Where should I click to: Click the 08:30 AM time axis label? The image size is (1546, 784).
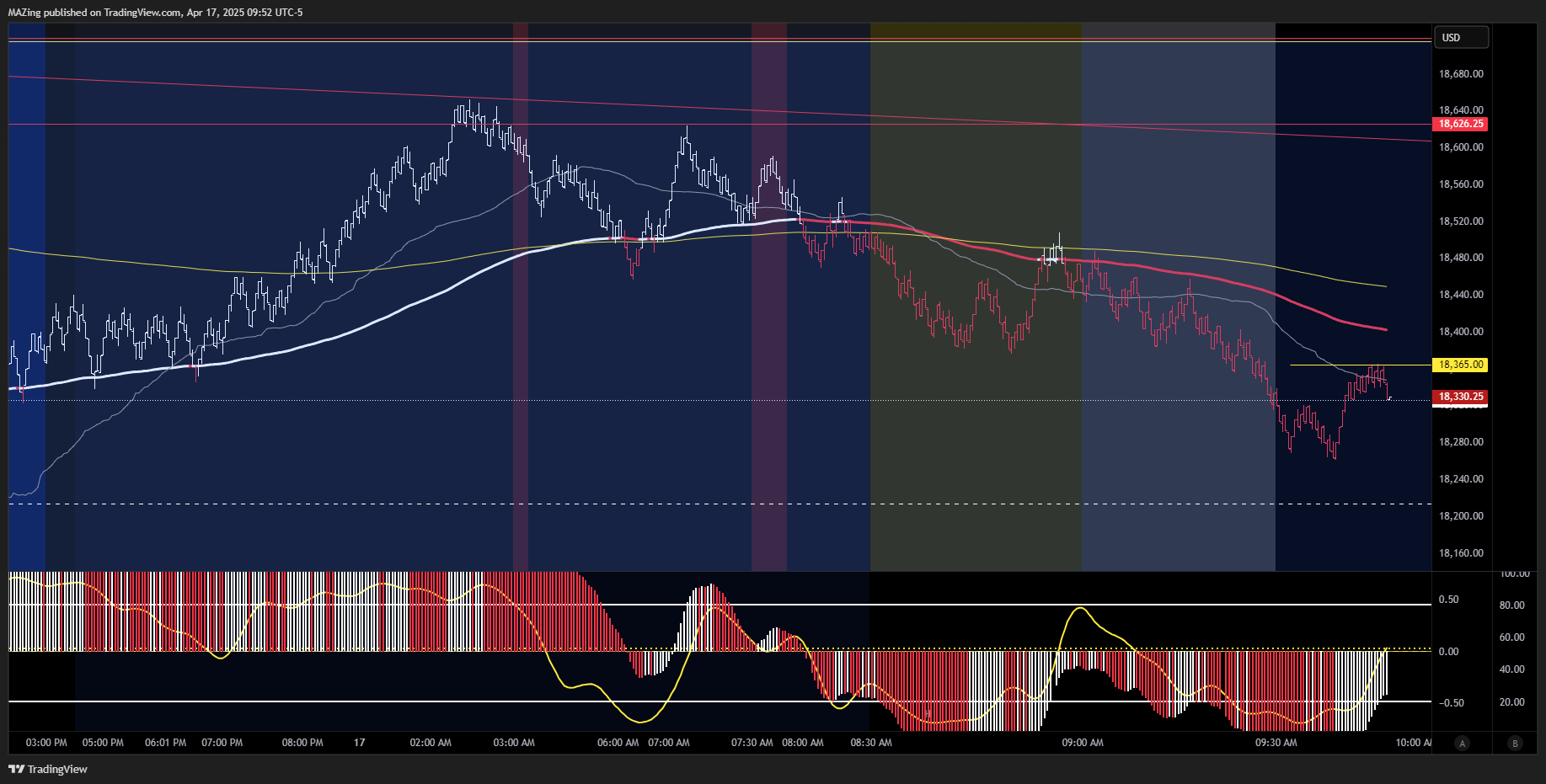click(871, 743)
